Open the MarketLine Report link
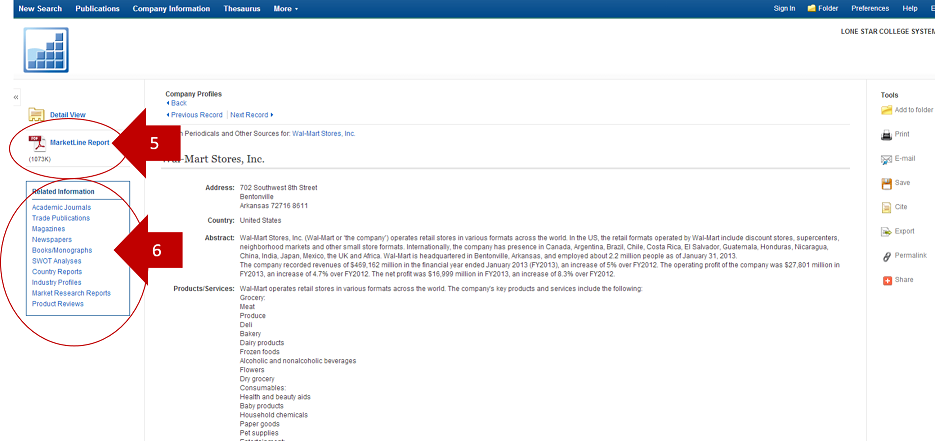Image resolution: width=935 pixels, height=441 pixels. tap(80, 142)
